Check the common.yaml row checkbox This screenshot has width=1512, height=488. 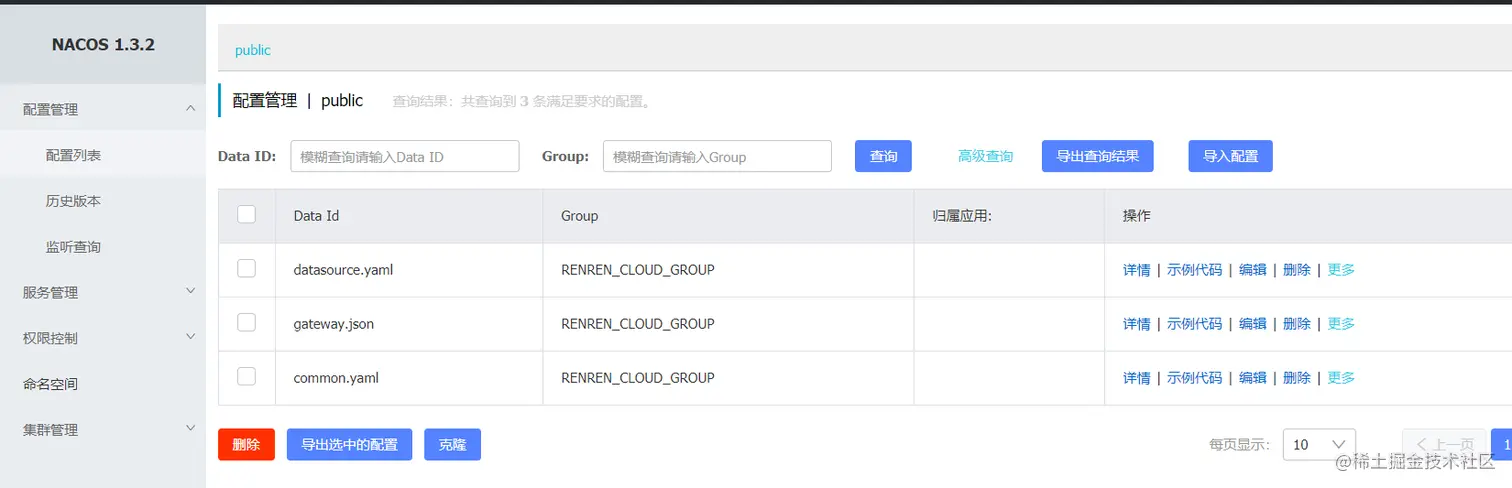pyautogui.click(x=246, y=376)
